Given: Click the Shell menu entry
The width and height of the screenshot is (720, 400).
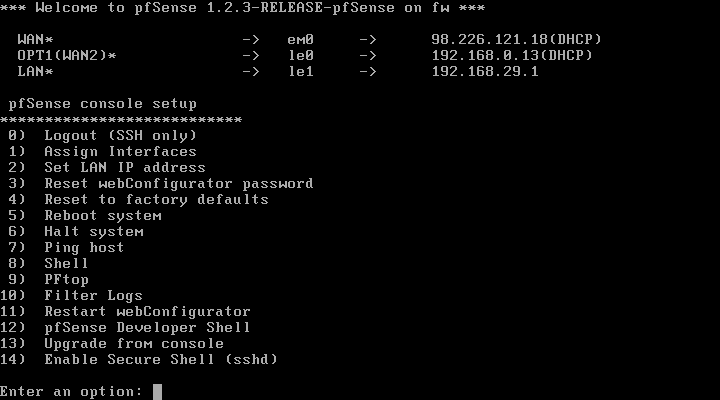Looking at the screenshot, I should point(48,264).
